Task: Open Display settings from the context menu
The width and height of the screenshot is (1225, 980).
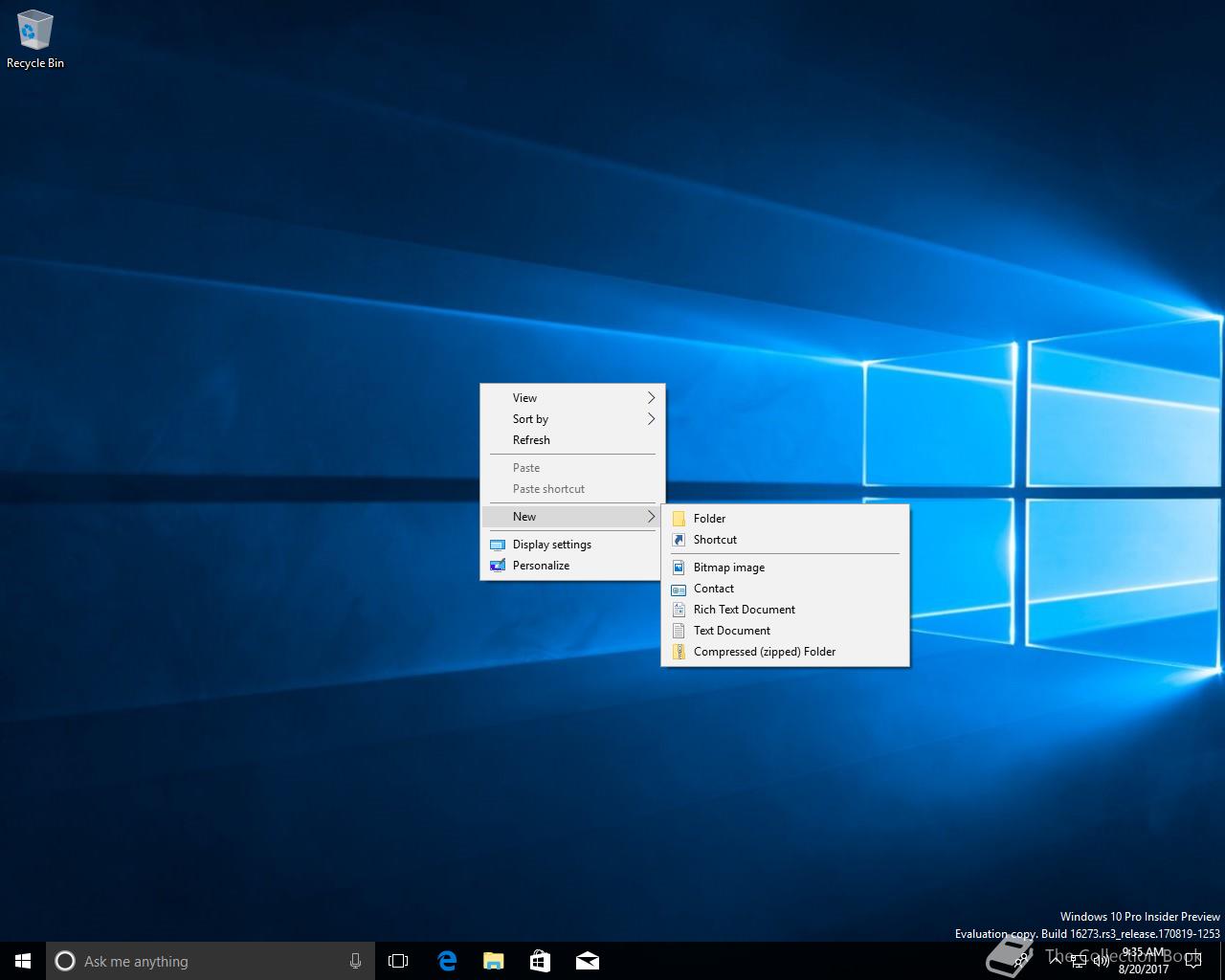Action: pyautogui.click(x=551, y=545)
